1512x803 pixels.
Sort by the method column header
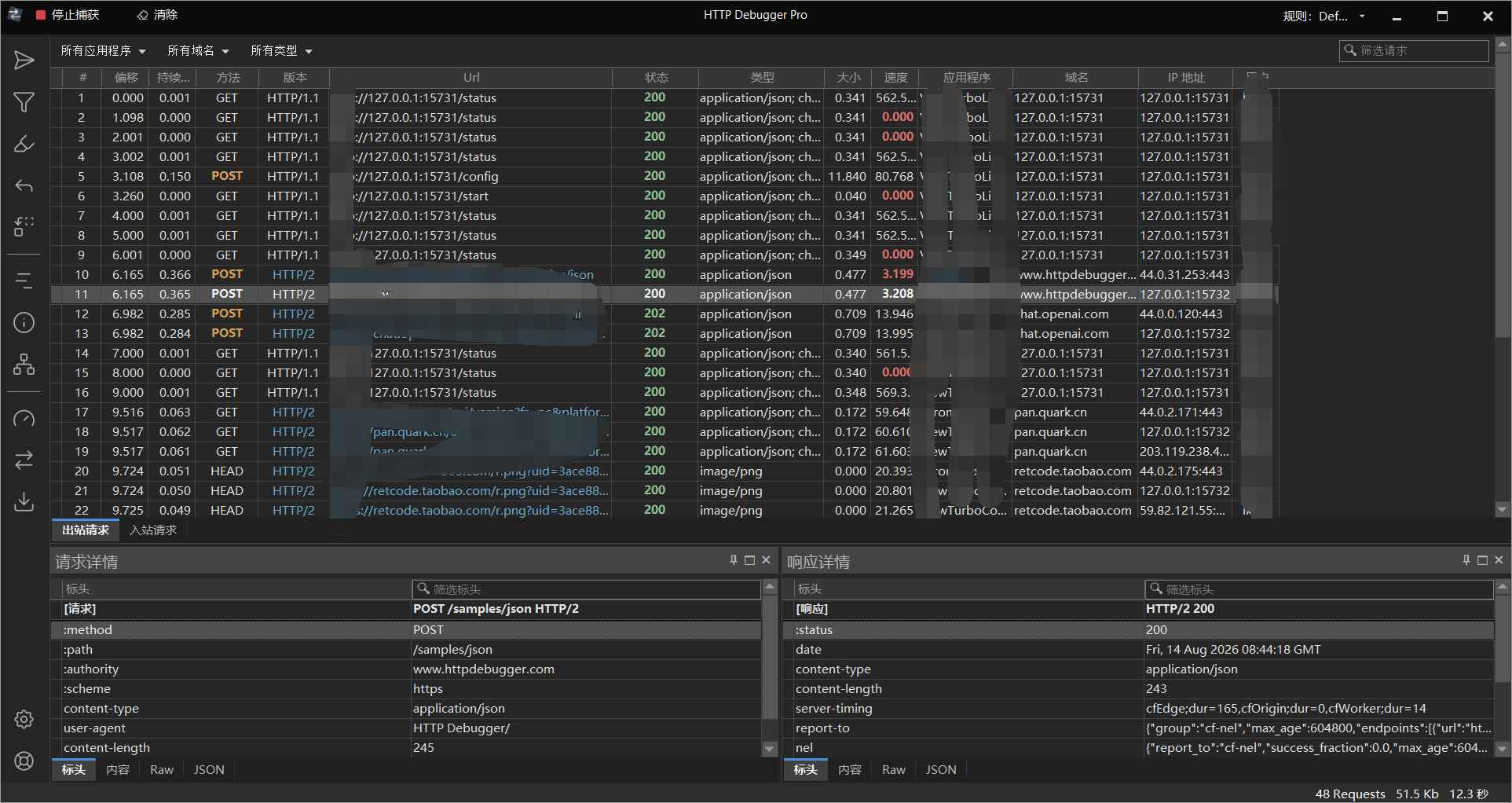[x=228, y=77]
